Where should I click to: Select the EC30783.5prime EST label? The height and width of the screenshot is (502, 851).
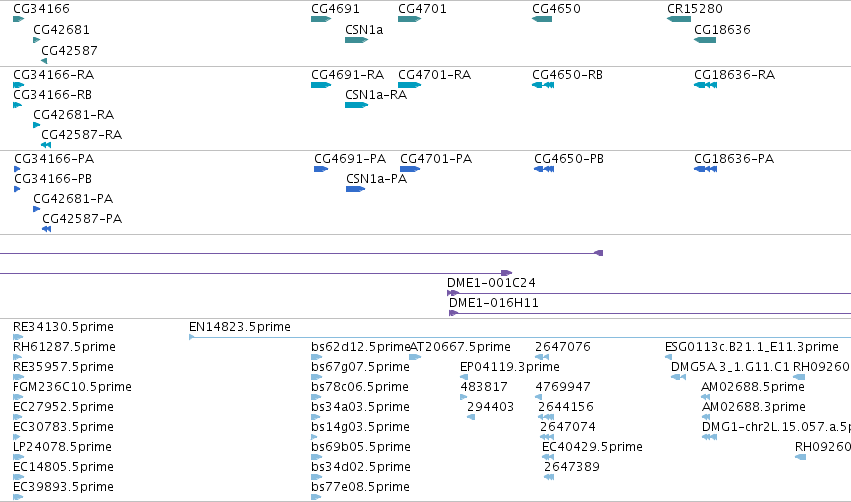pyautogui.click(x=63, y=427)
